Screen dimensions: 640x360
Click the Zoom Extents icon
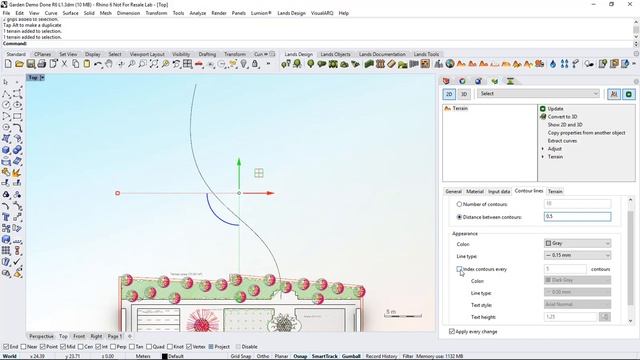154,64
